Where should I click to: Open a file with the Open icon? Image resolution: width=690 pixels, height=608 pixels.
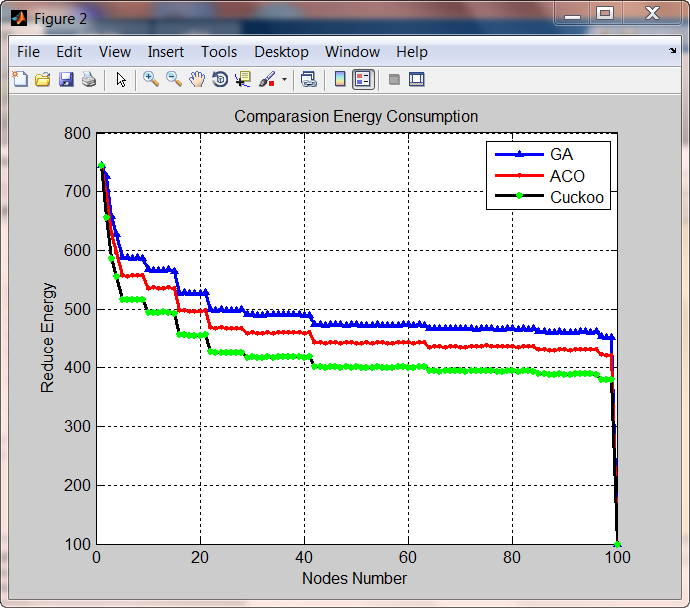pos(43,80)
